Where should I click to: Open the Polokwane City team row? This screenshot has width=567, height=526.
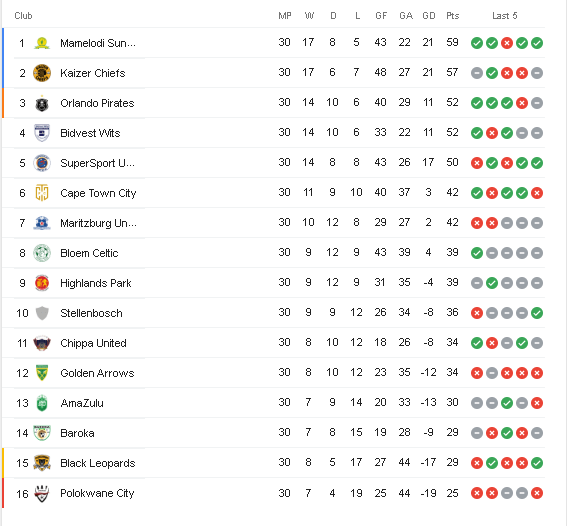point(274,493)
